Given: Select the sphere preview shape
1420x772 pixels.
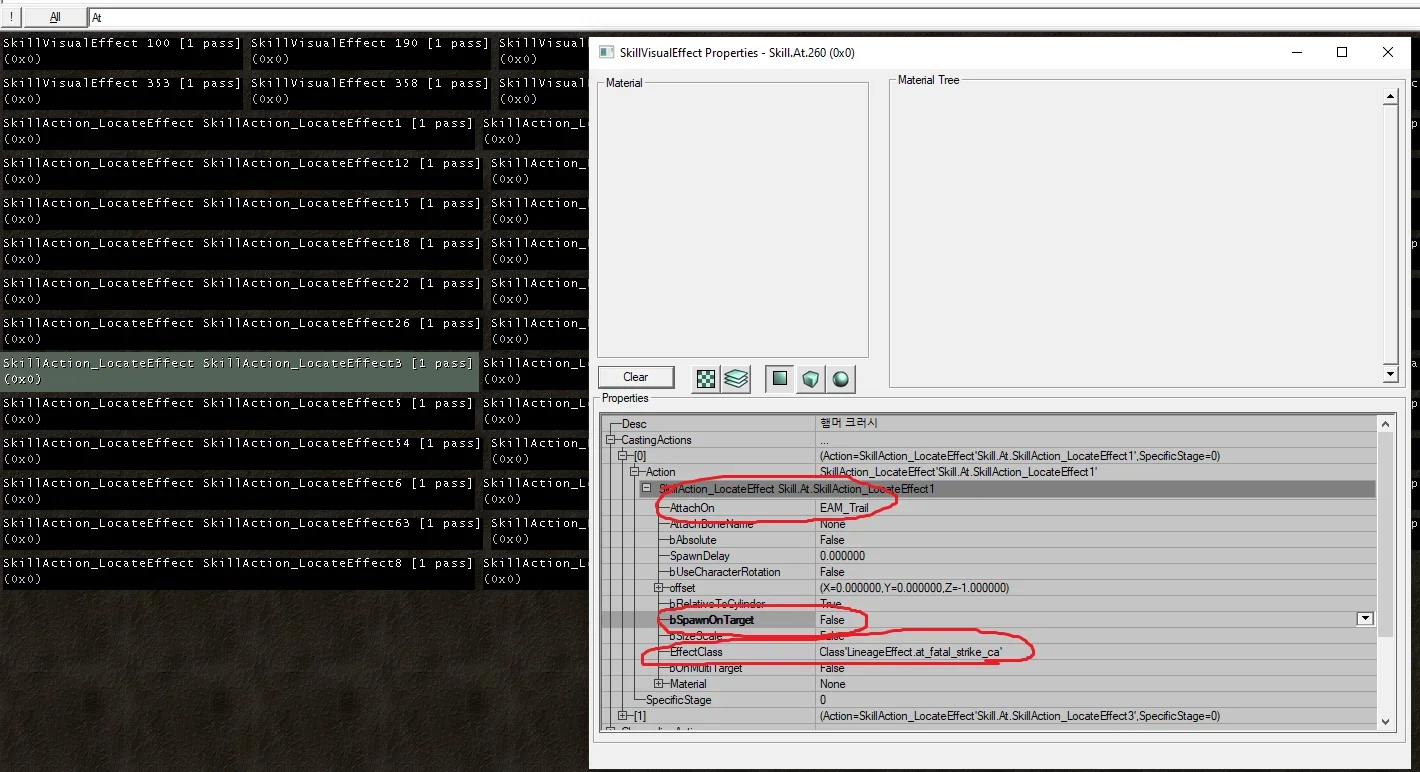Looking at the screenshot, I should coord(840,379).
